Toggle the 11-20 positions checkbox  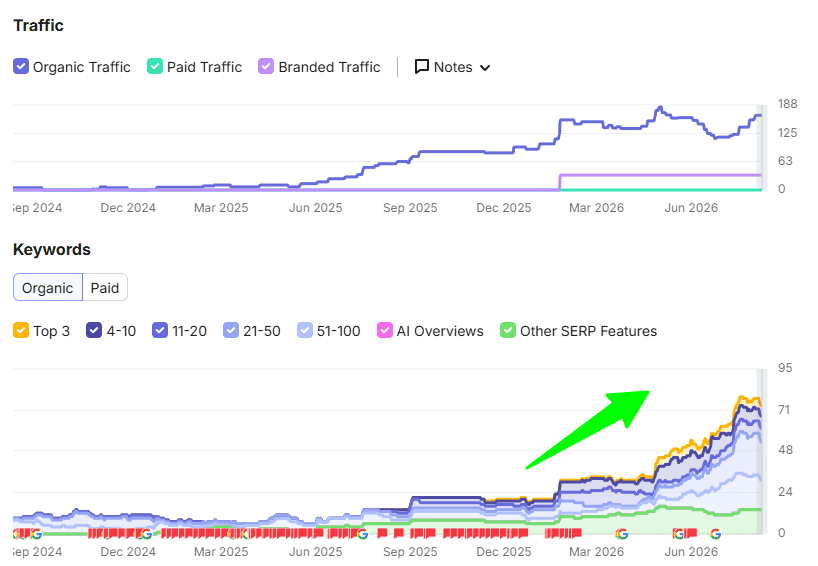tap(160, 331)
